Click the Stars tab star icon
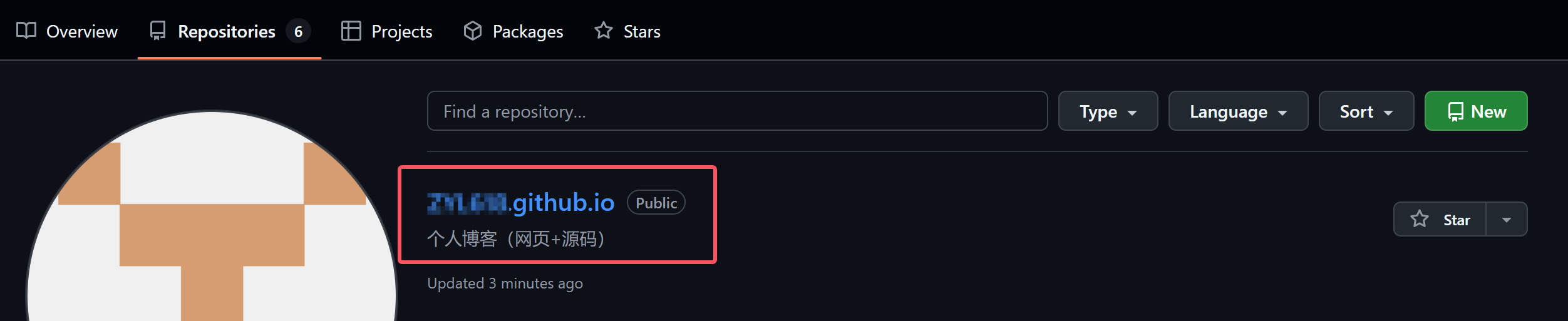Viewport: 1568px width, 321px height. point(604,31)
